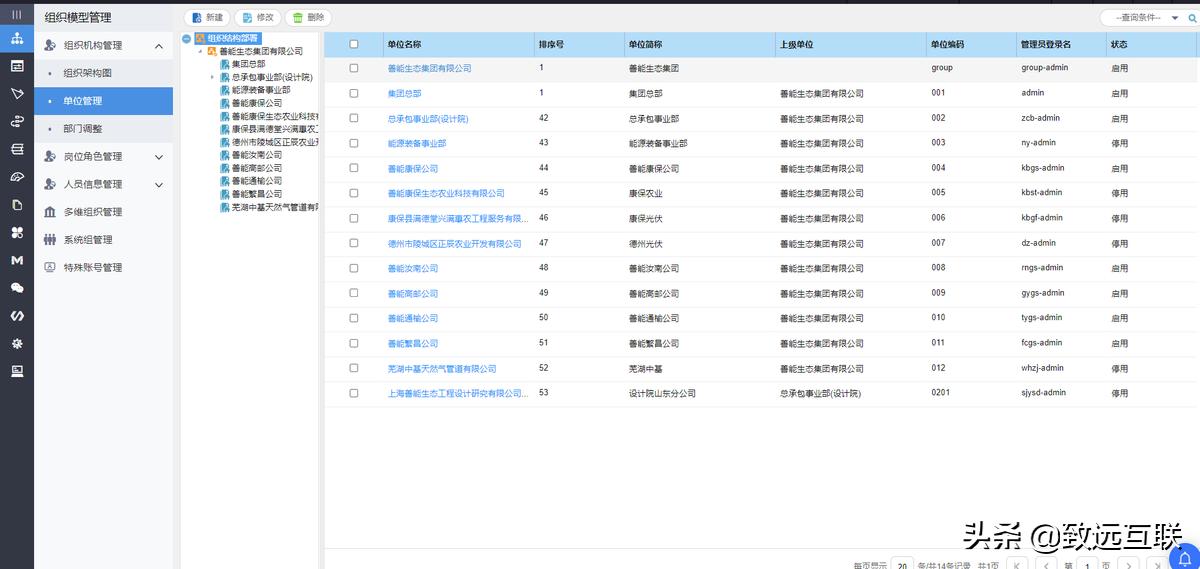
Task: Open the M-shaped icon in the left rail
Action: (17, 260)
